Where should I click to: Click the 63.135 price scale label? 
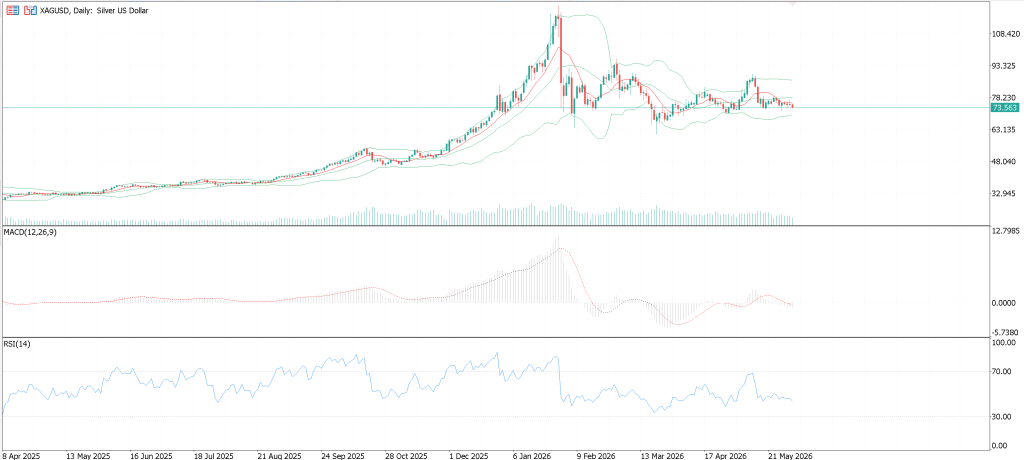(1004, 130)
